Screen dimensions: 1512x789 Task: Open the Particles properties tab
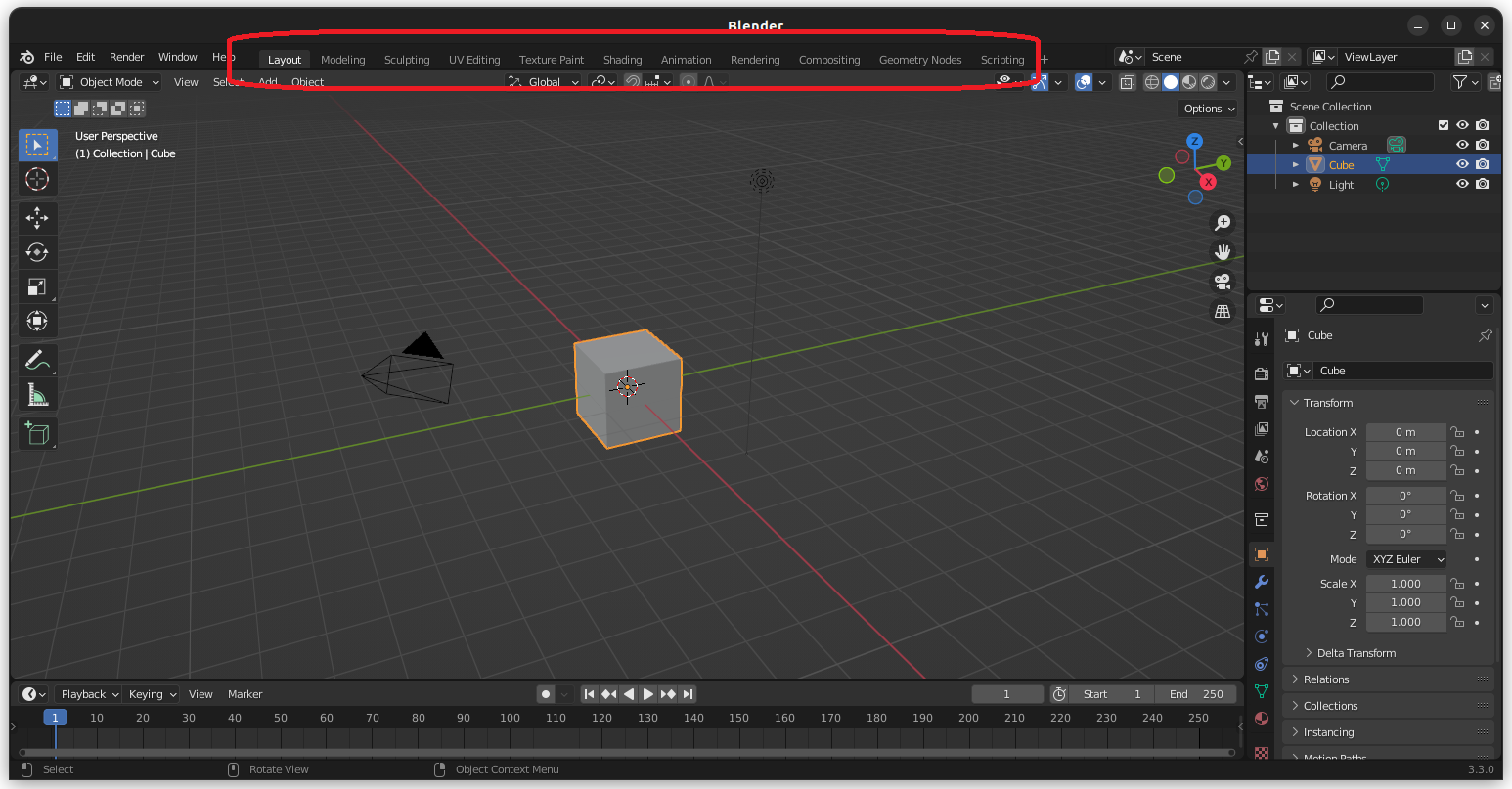[x=1262, y=609]
